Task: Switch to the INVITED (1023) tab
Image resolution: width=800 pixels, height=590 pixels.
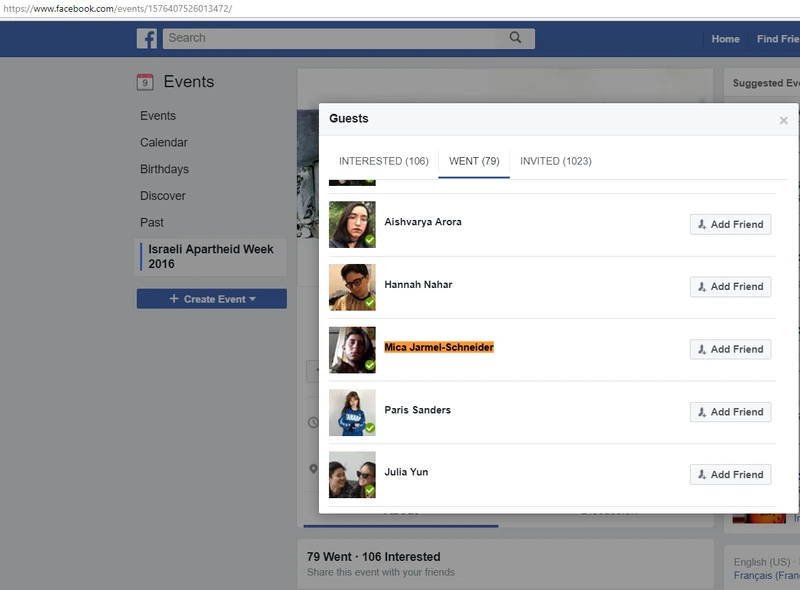Action: (x=556, y=161)
